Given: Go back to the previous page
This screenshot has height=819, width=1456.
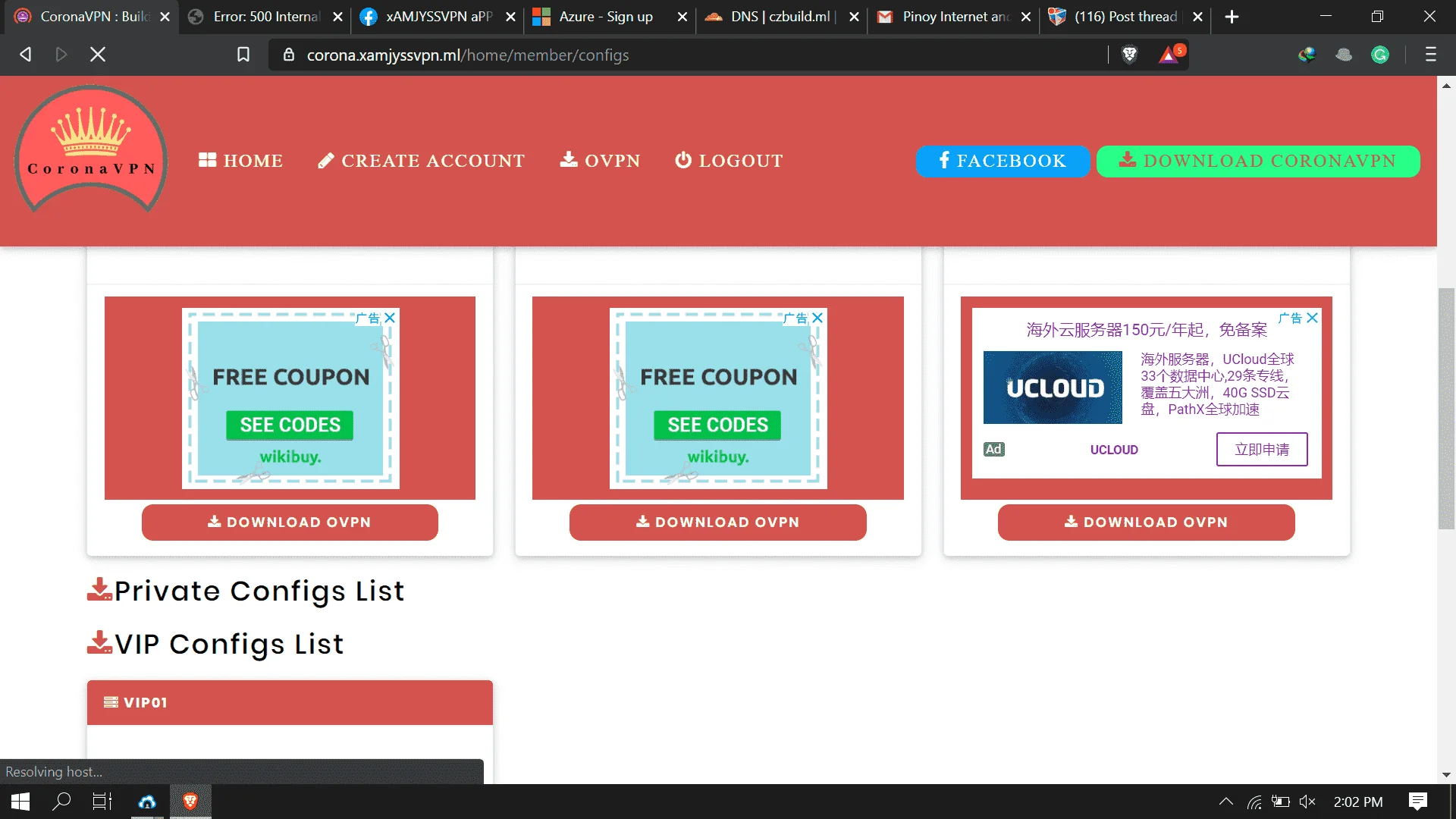Looking at the screenshot, I should (26, 55).
